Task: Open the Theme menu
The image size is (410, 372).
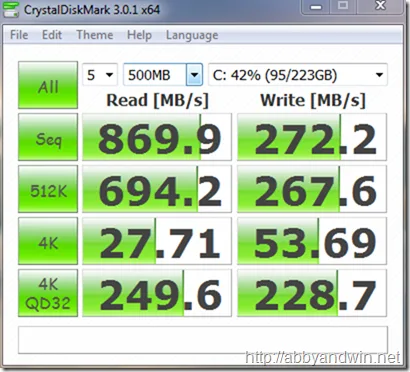Action: (95, 35)
